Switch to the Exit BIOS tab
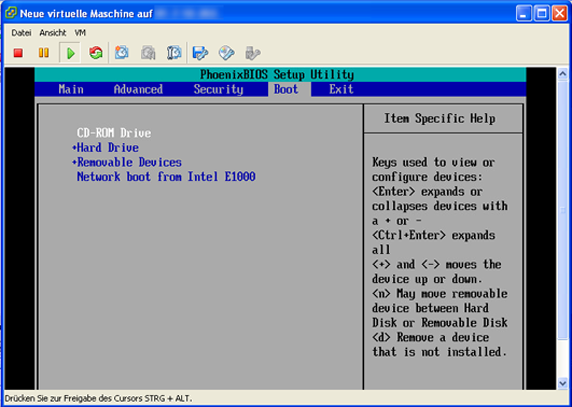This screenshot has width=572, height=407. click(x=341, y=89)
